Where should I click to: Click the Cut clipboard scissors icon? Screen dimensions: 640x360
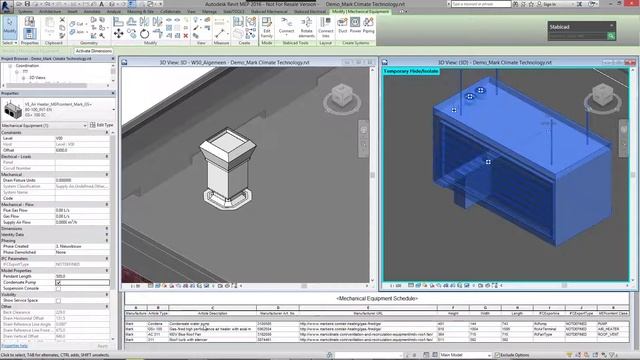(62, 20)
